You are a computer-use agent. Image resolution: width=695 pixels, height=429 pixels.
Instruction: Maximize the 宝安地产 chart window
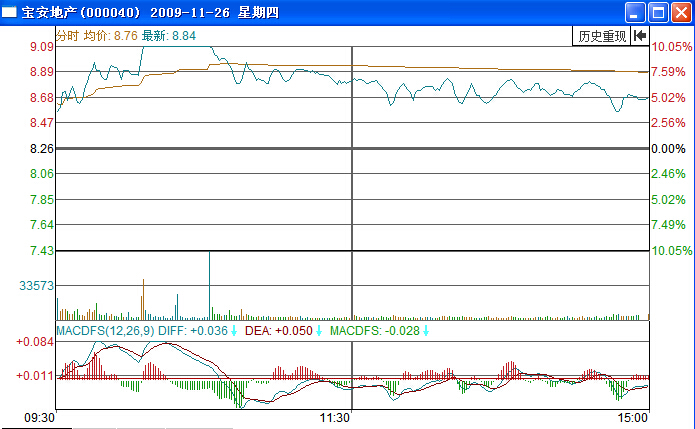point(657,13)
